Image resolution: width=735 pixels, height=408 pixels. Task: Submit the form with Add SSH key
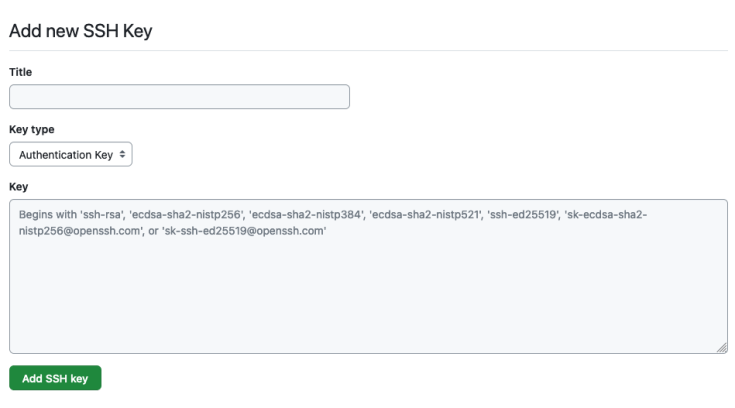[x=55, y=378]
